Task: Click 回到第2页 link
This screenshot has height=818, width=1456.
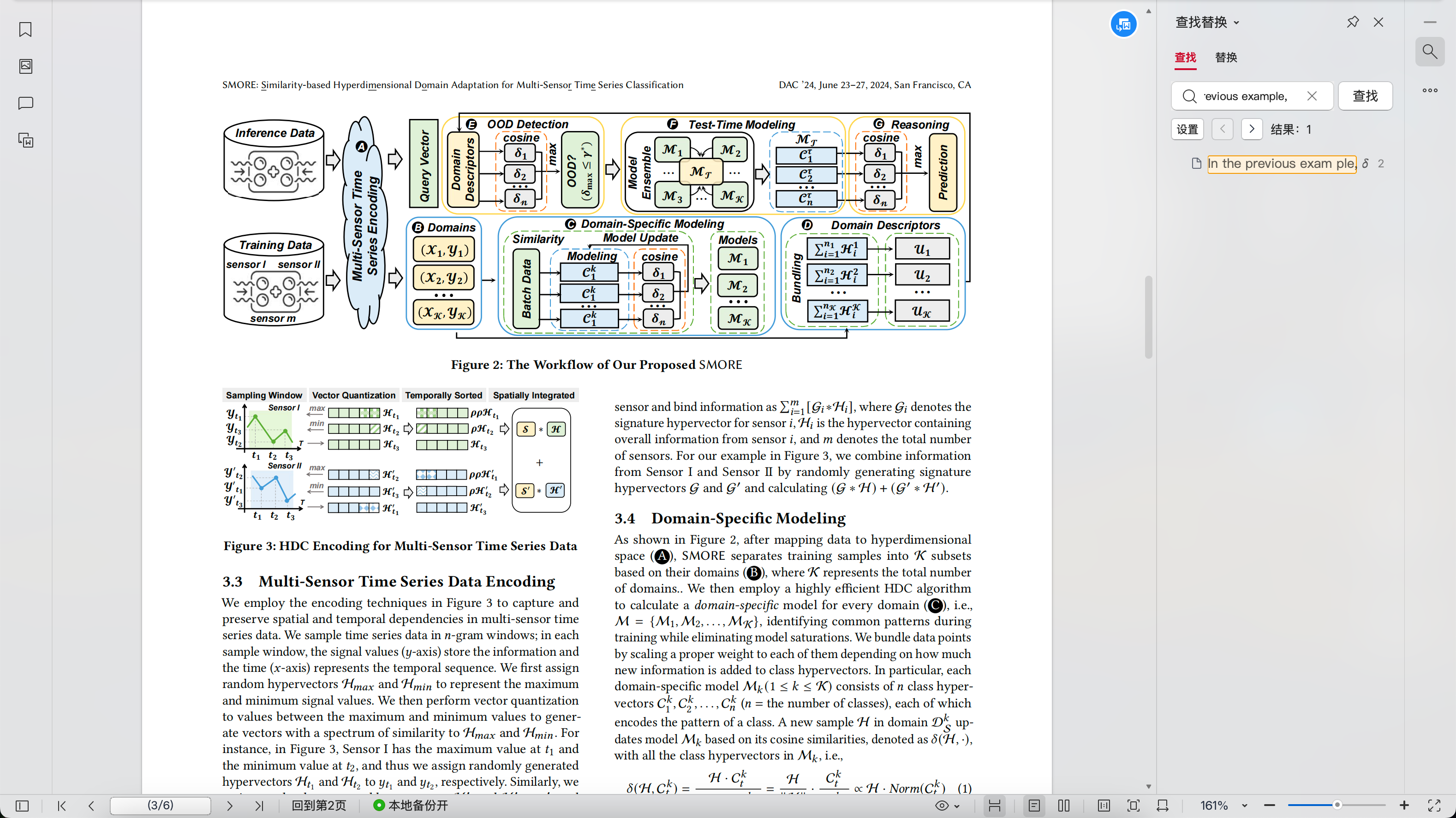Action: point(318,806)
